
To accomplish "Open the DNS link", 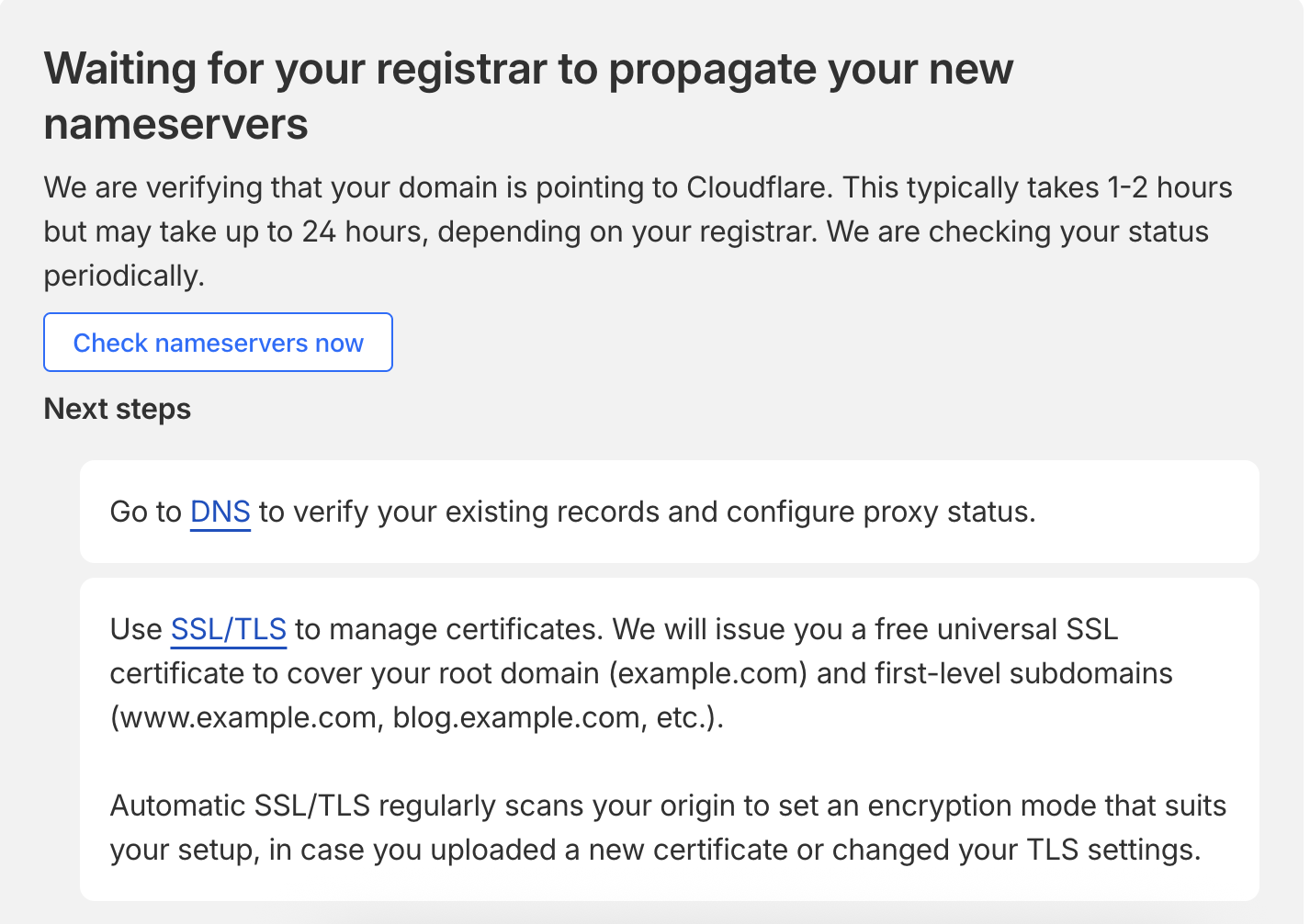I will click(x=220, y=512).
